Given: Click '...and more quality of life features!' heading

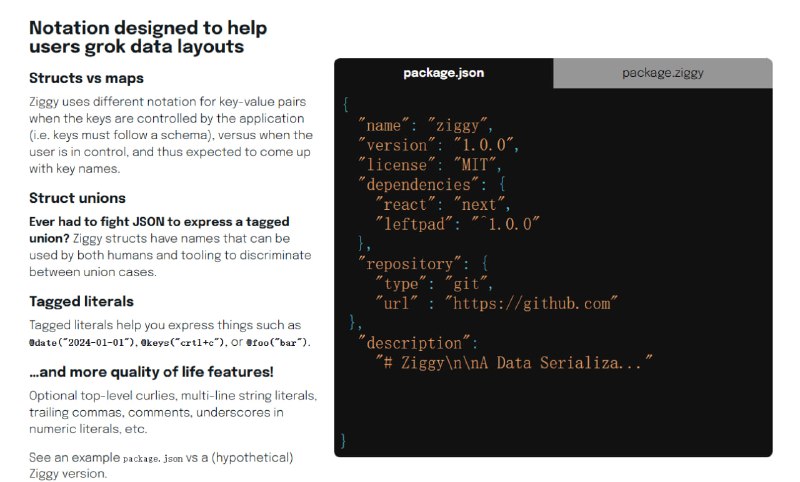Looking at the screenshot, I should point(151,372).
